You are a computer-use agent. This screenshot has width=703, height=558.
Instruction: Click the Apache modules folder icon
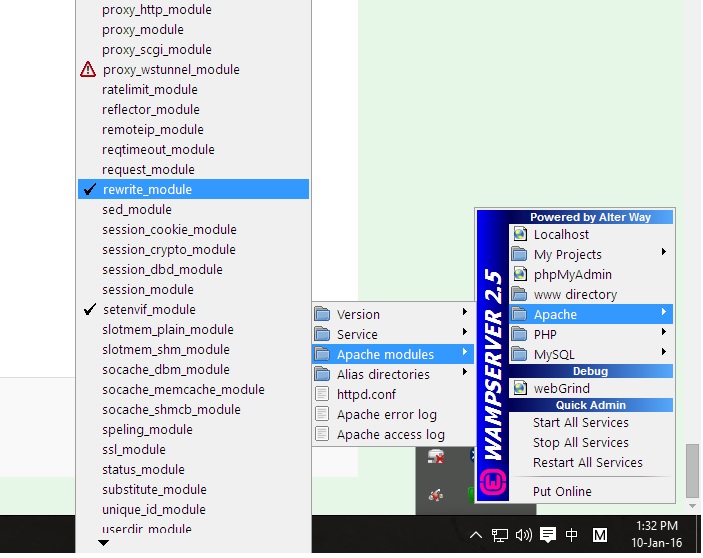point(322,354)
